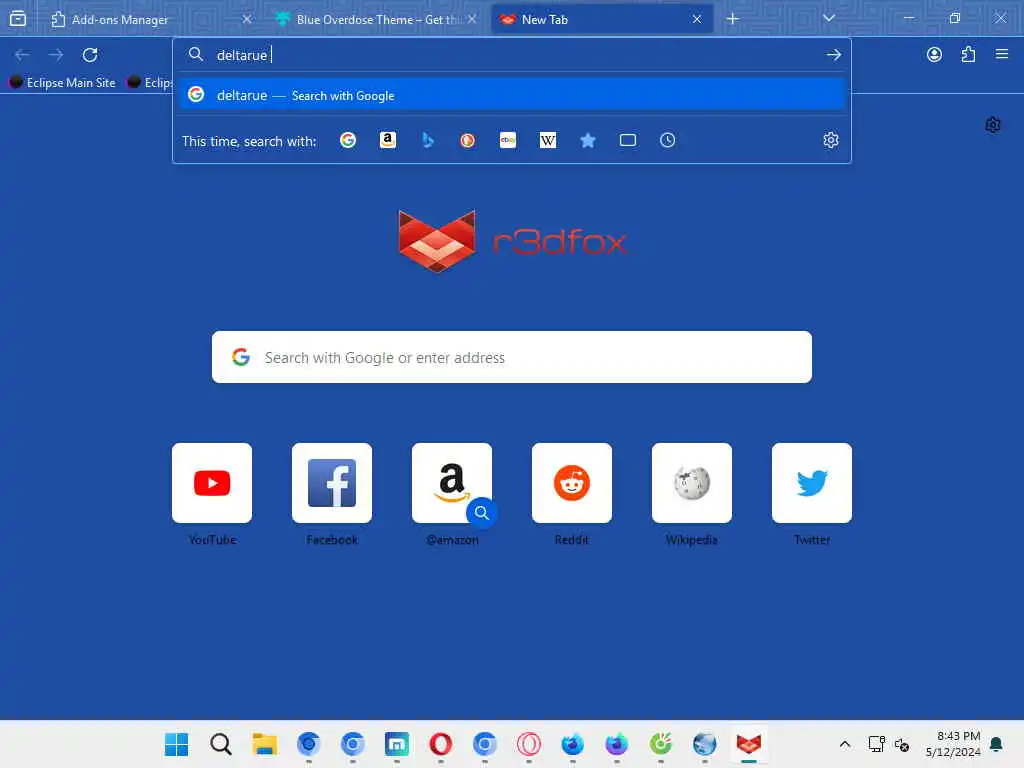Click the r3dfox taskbar icon
This screenshot has width=1024, height=768.
point(748,744)
